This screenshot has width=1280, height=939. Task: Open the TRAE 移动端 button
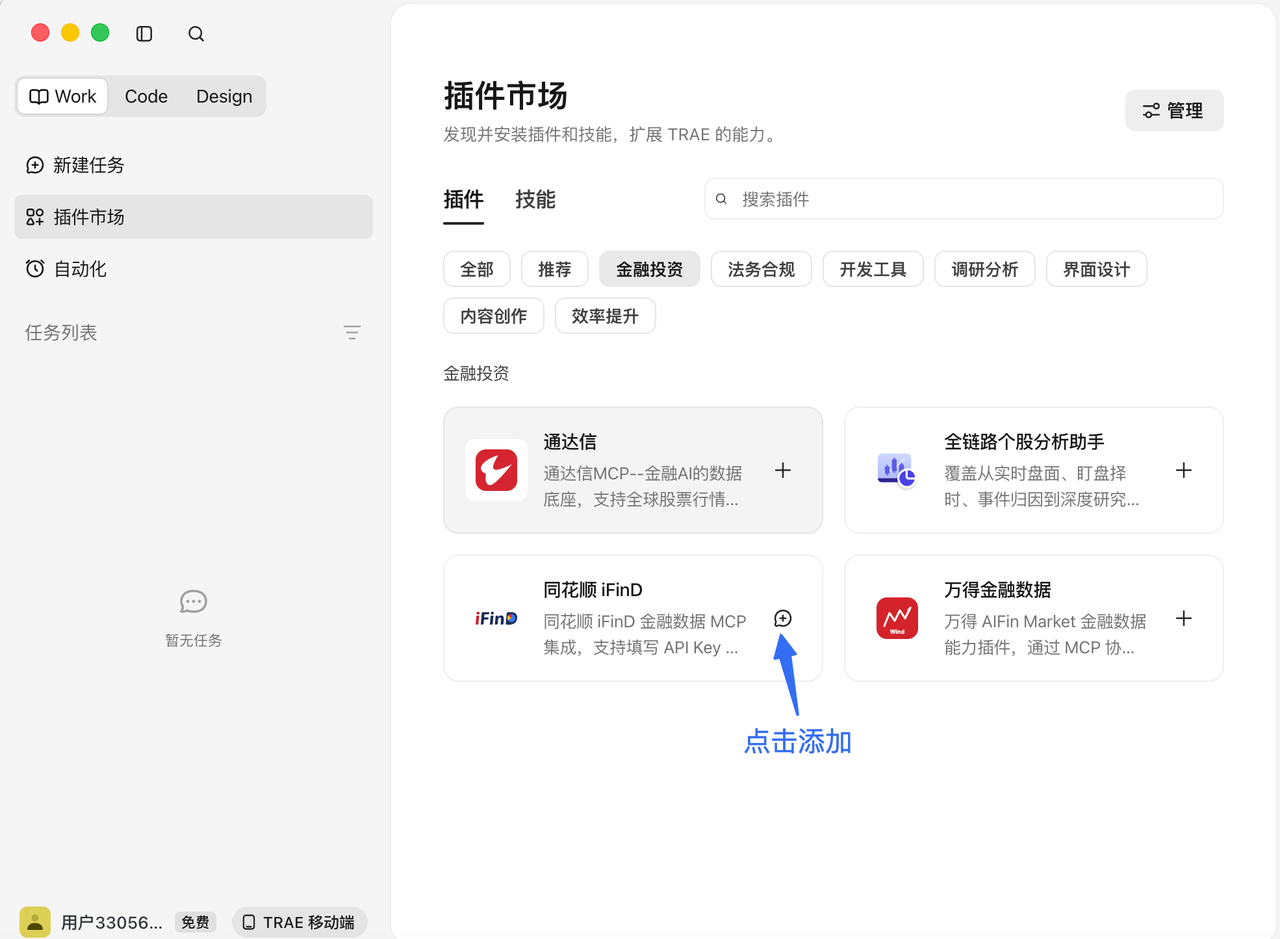[x=300, y=922]
